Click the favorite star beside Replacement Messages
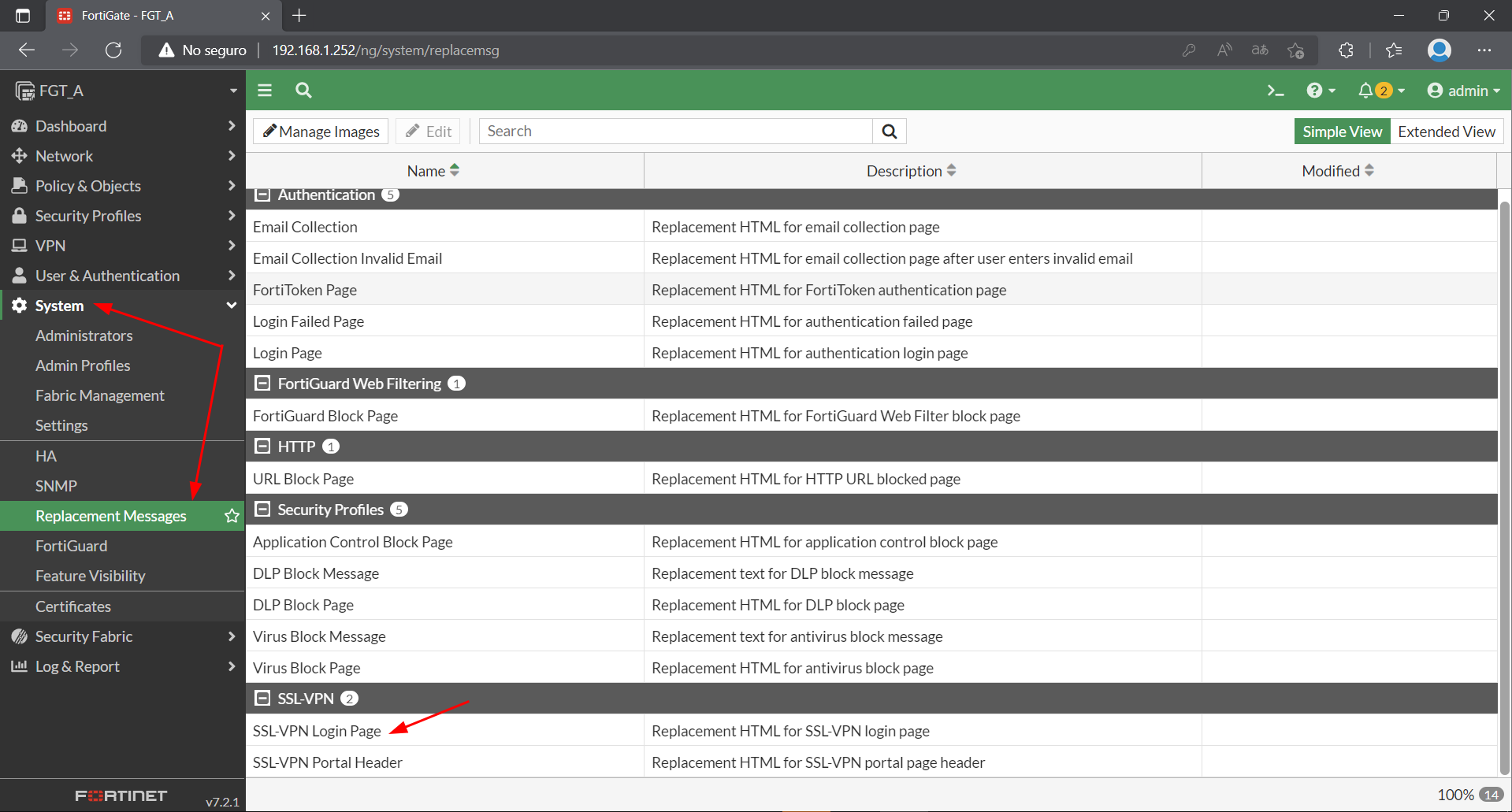This screenshot has height=812, width=1512. tap(232, 516)
